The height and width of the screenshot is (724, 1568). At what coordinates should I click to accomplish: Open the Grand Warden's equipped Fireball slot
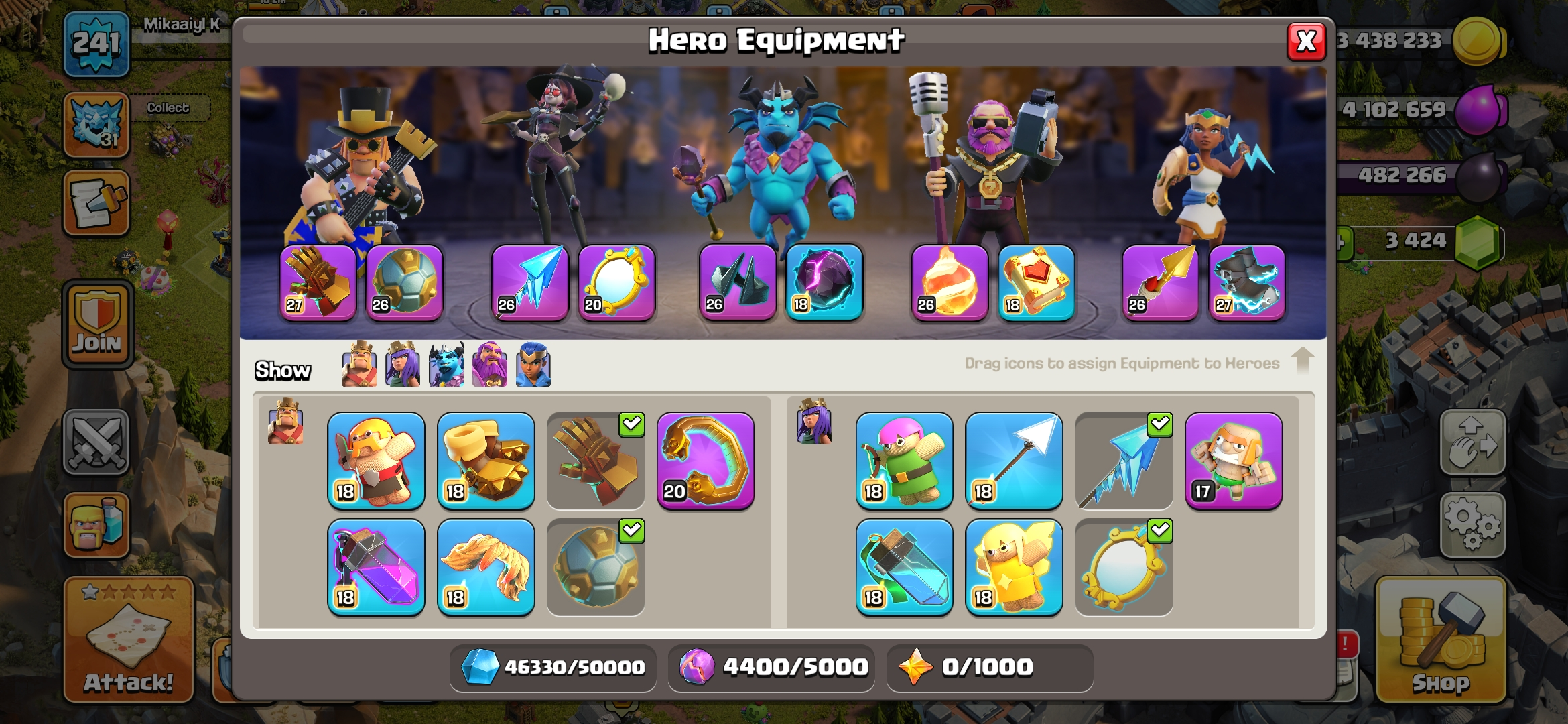coord(950,282)
